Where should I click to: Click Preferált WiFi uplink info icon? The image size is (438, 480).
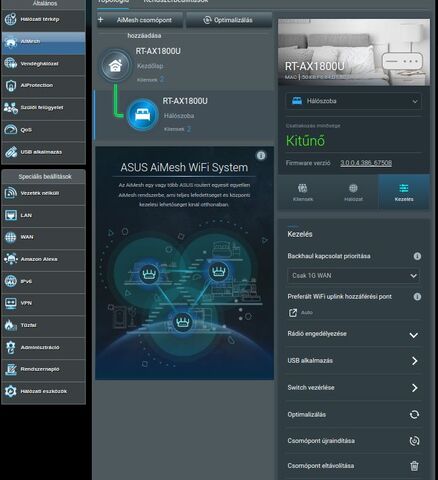(x=417, y=297)
